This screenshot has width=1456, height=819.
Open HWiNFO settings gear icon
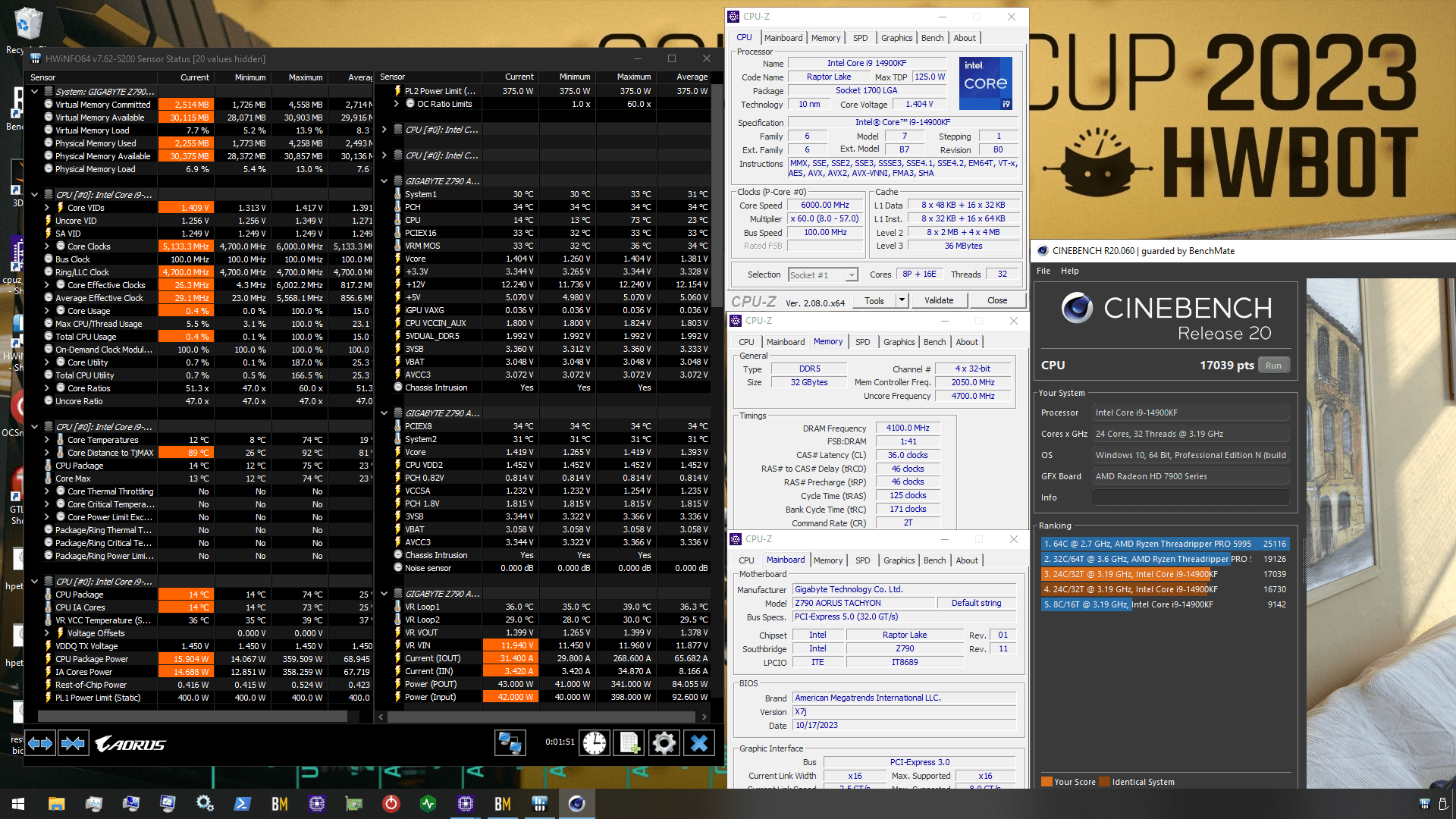click(664, 743)
